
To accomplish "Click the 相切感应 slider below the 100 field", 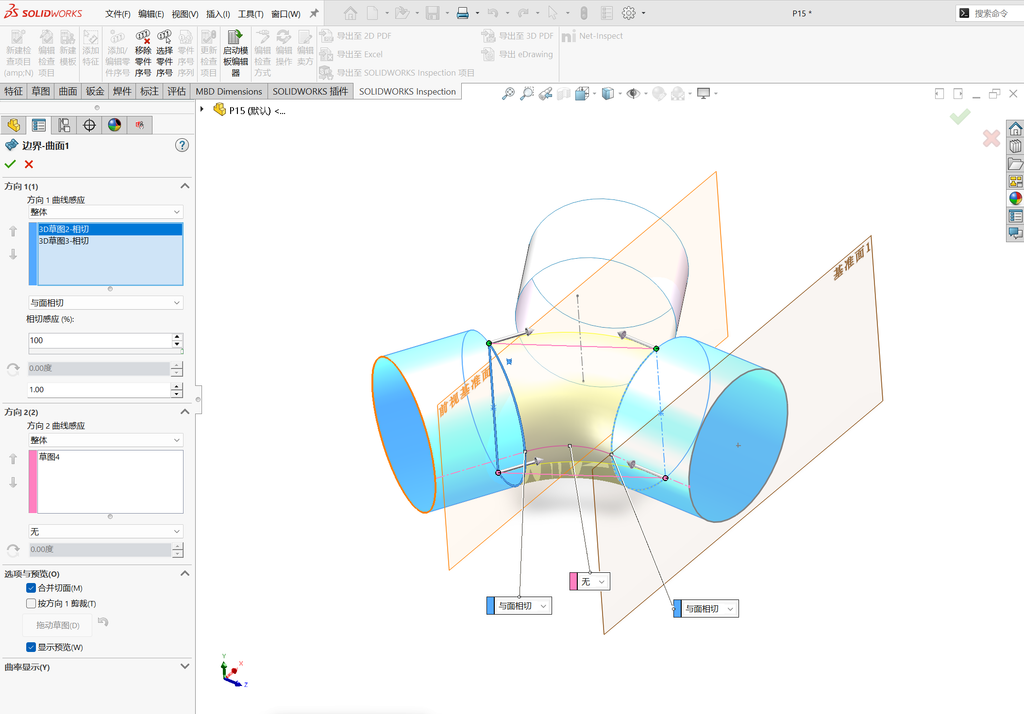I will point(106,352).
